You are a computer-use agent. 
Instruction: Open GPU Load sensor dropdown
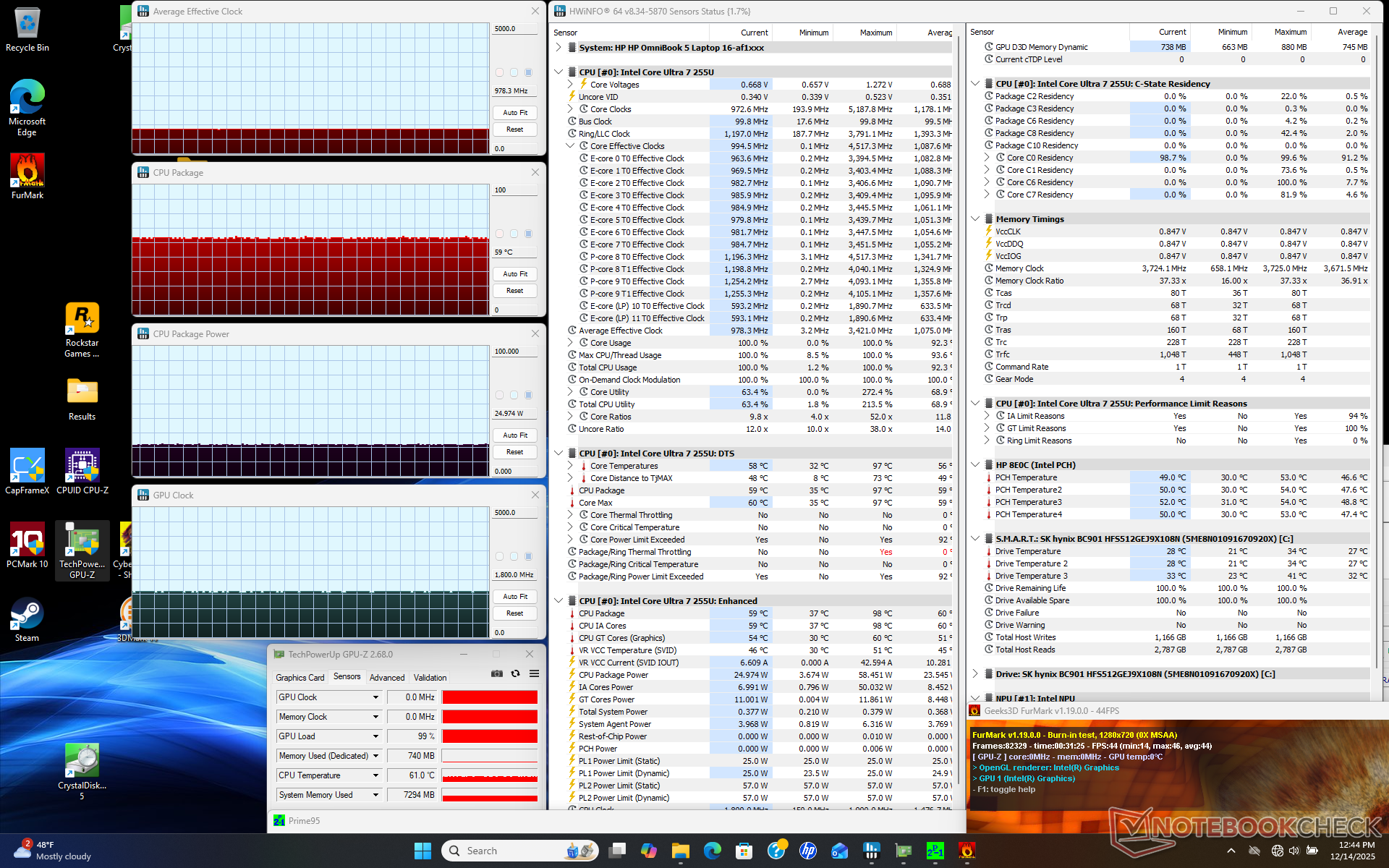pyautogui.click(x=375, y=736)
